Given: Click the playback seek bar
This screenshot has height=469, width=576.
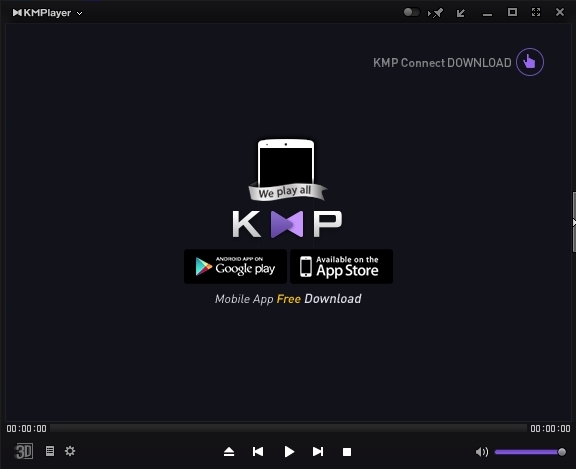Looking at the screenshot, I should coord(288,428).
